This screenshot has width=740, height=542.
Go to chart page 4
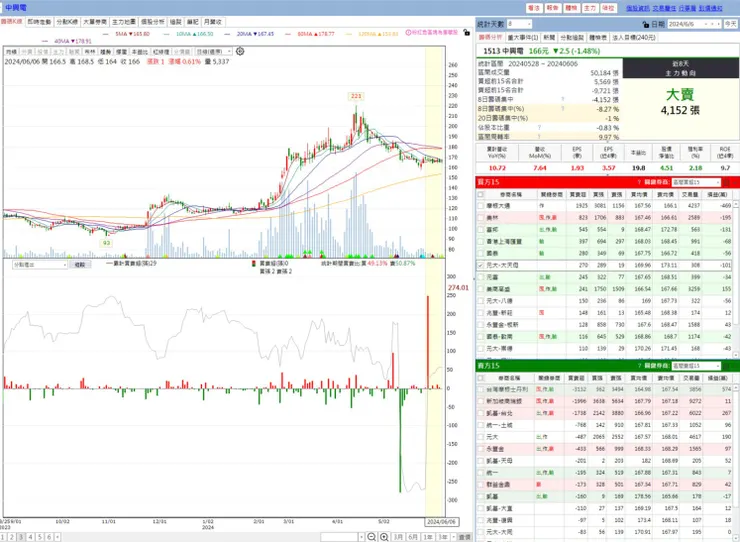pyautogui.click(x=30, y=537)
